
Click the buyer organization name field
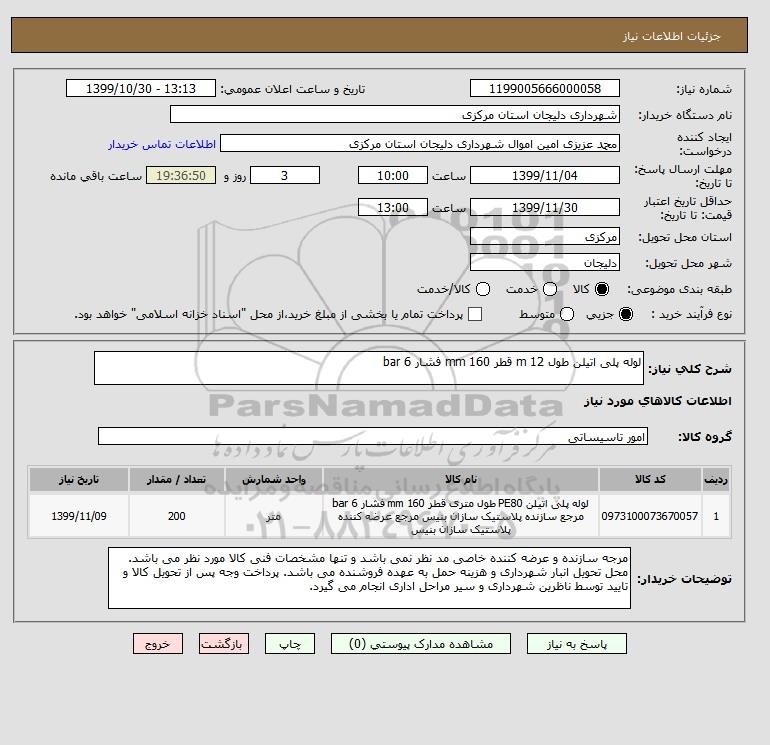coord(395,114)
